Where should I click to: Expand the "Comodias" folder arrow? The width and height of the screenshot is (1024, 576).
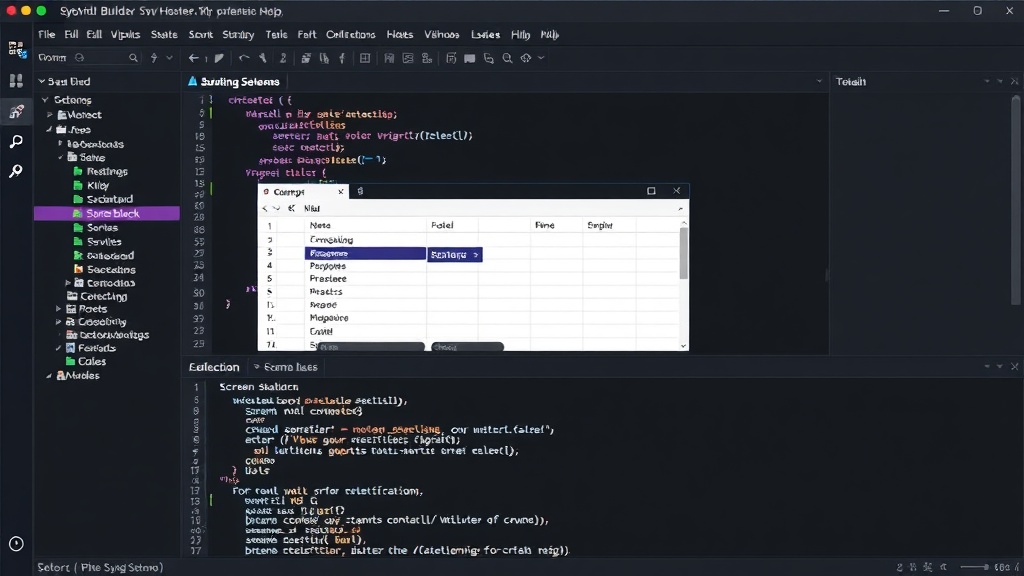click(x=68, y=283)
